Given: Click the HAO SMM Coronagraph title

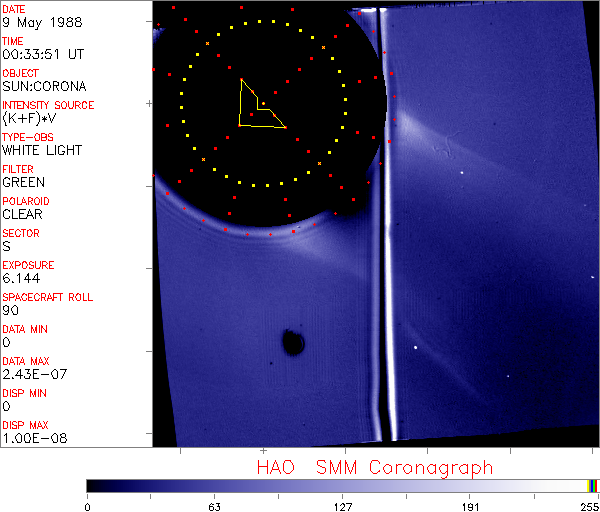Looking at the screenshot, I should (x=374, y=467).
